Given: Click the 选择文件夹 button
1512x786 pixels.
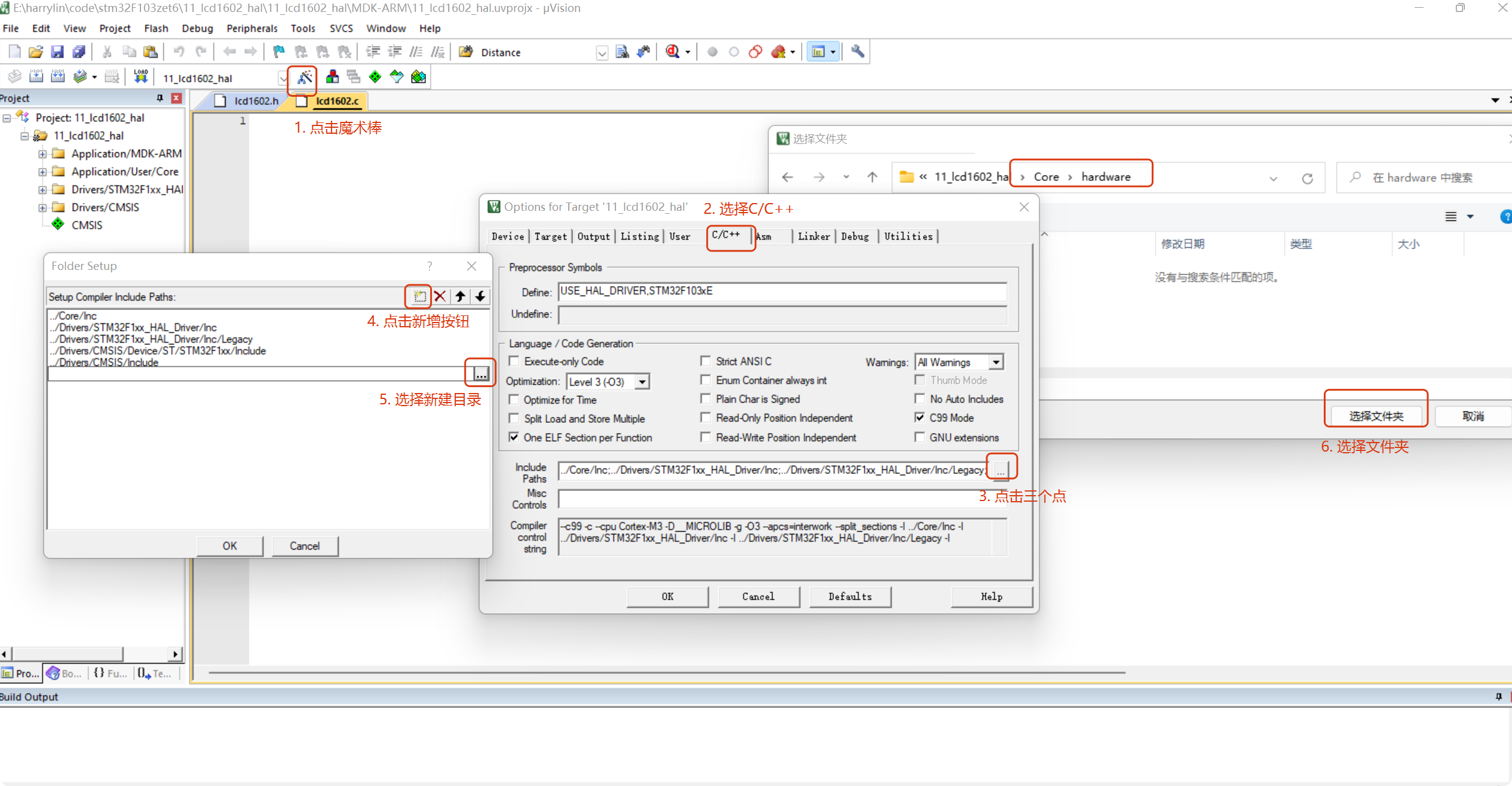Looking at the screenshot, I should pos(1376,416).
